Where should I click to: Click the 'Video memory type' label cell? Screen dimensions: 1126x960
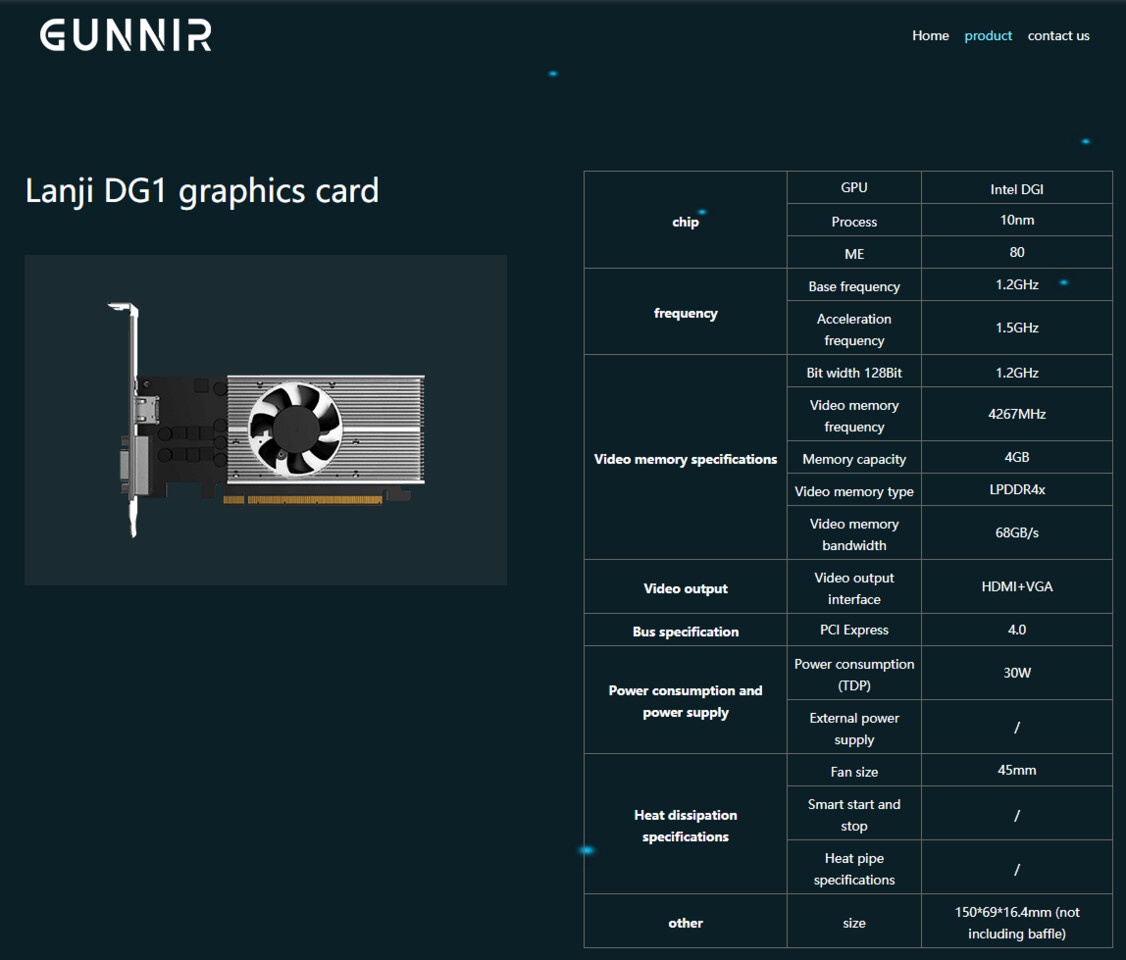854,490
